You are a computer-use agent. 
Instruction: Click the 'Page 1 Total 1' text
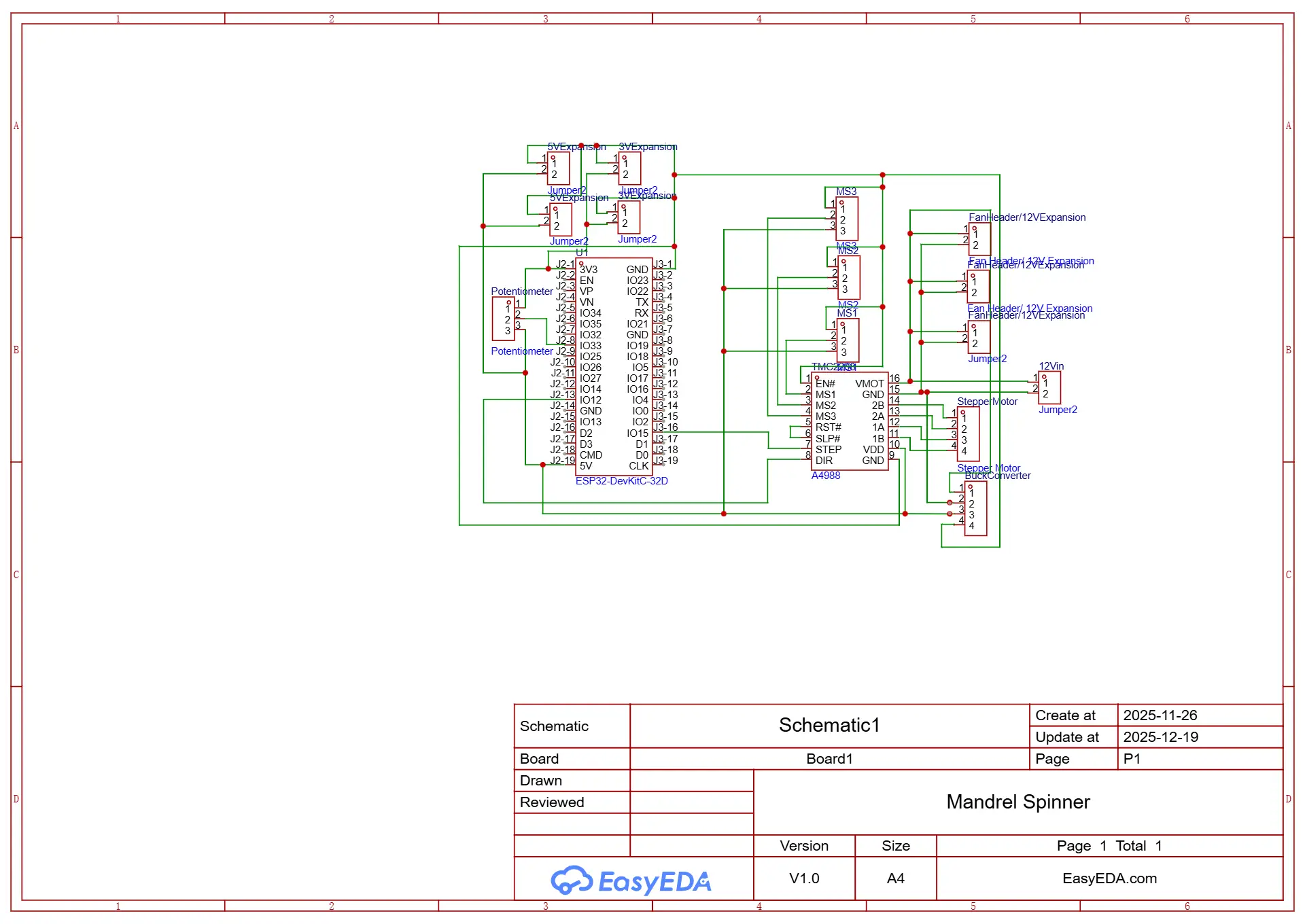pyautogui.click(x=1109, y=846)
